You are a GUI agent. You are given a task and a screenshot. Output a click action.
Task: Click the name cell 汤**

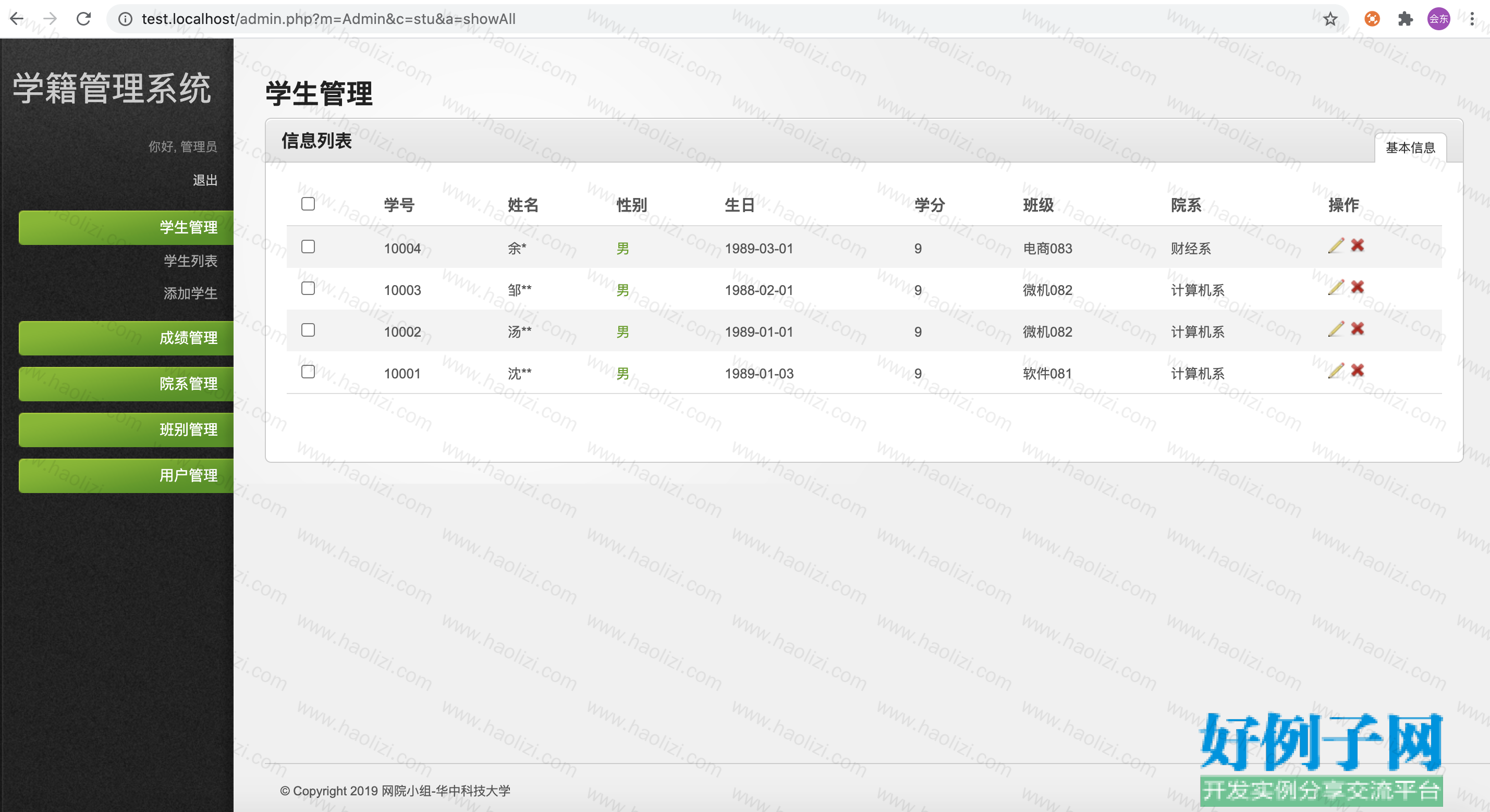point(519,332)
